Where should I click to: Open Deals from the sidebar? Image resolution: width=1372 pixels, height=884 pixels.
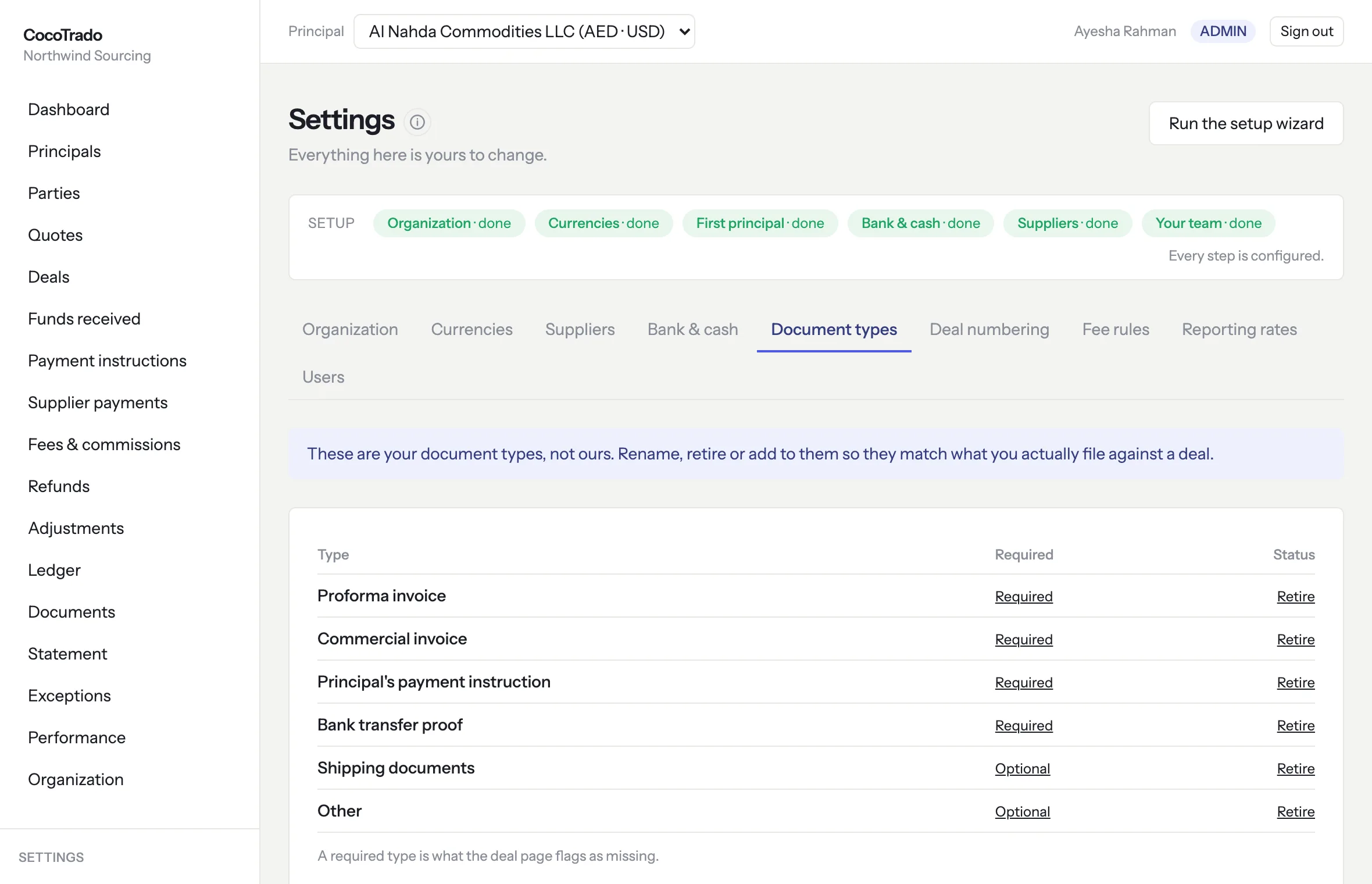[49, 277]
